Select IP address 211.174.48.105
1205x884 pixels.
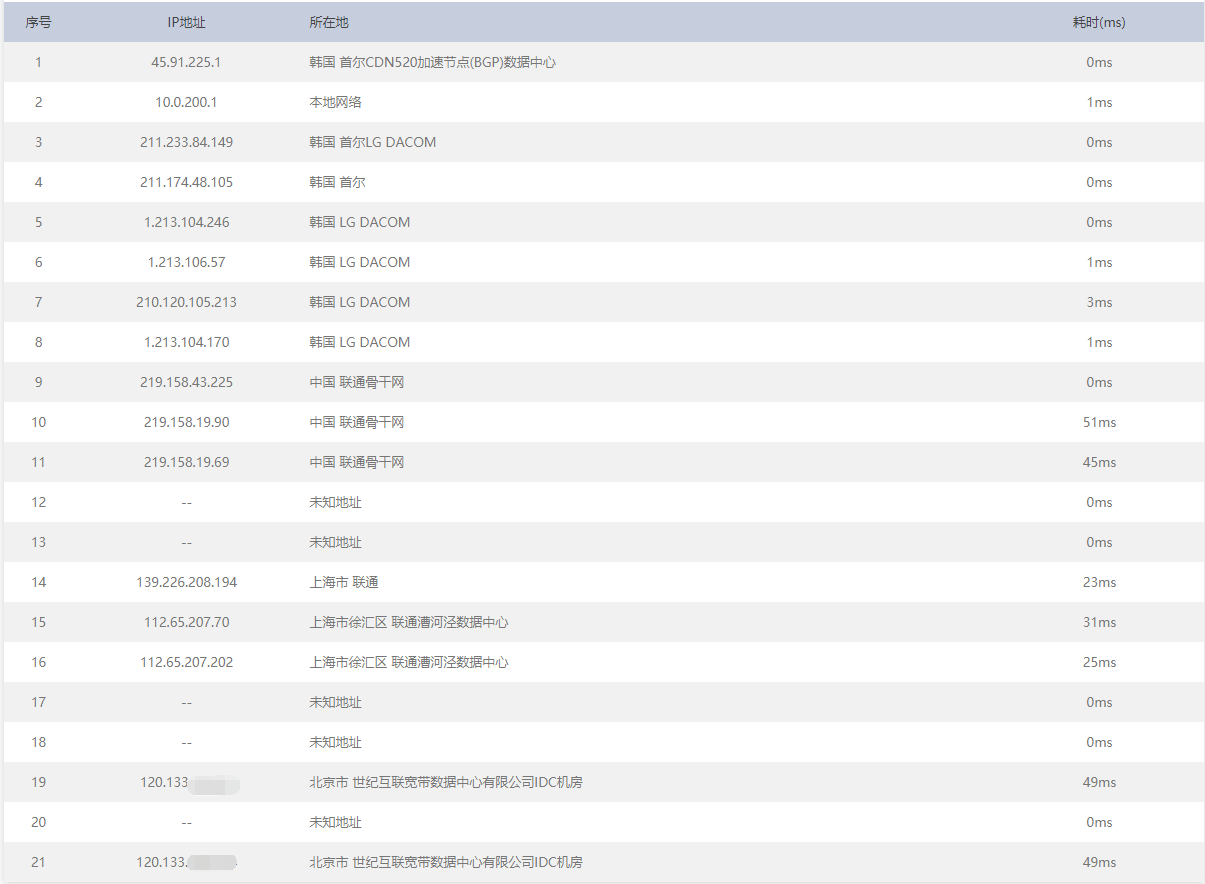coord(186,182)
